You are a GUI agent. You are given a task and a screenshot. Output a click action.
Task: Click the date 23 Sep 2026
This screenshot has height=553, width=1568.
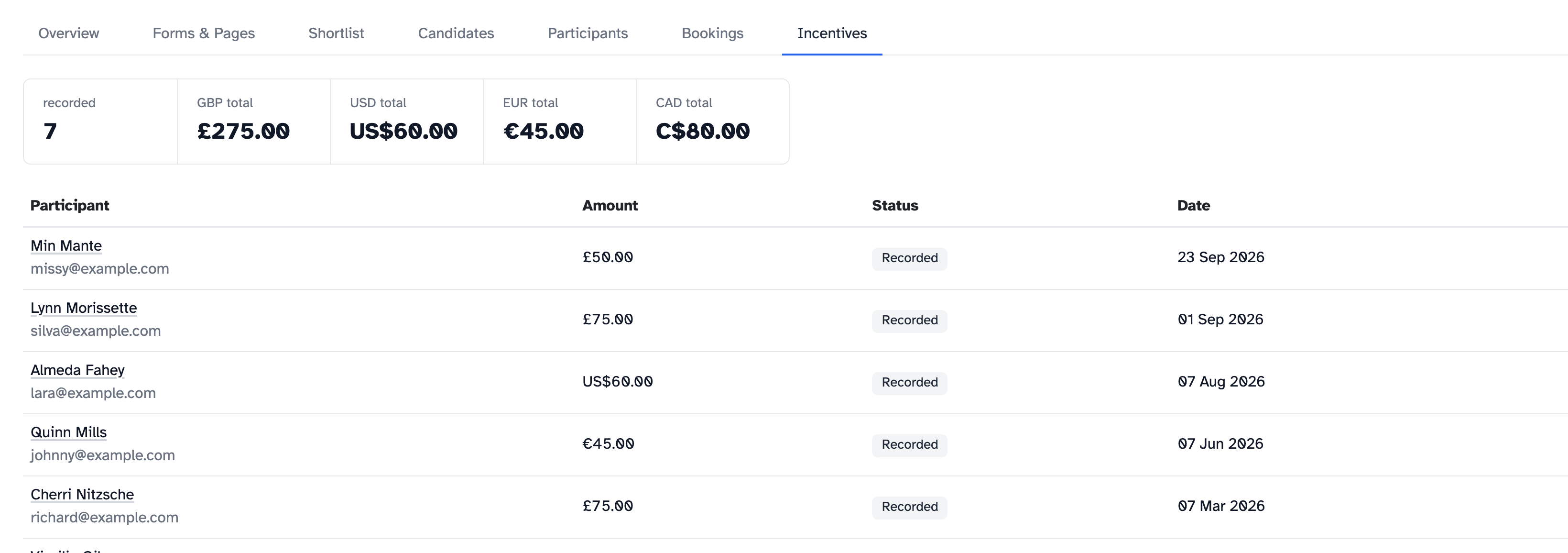click(1220, 257)
